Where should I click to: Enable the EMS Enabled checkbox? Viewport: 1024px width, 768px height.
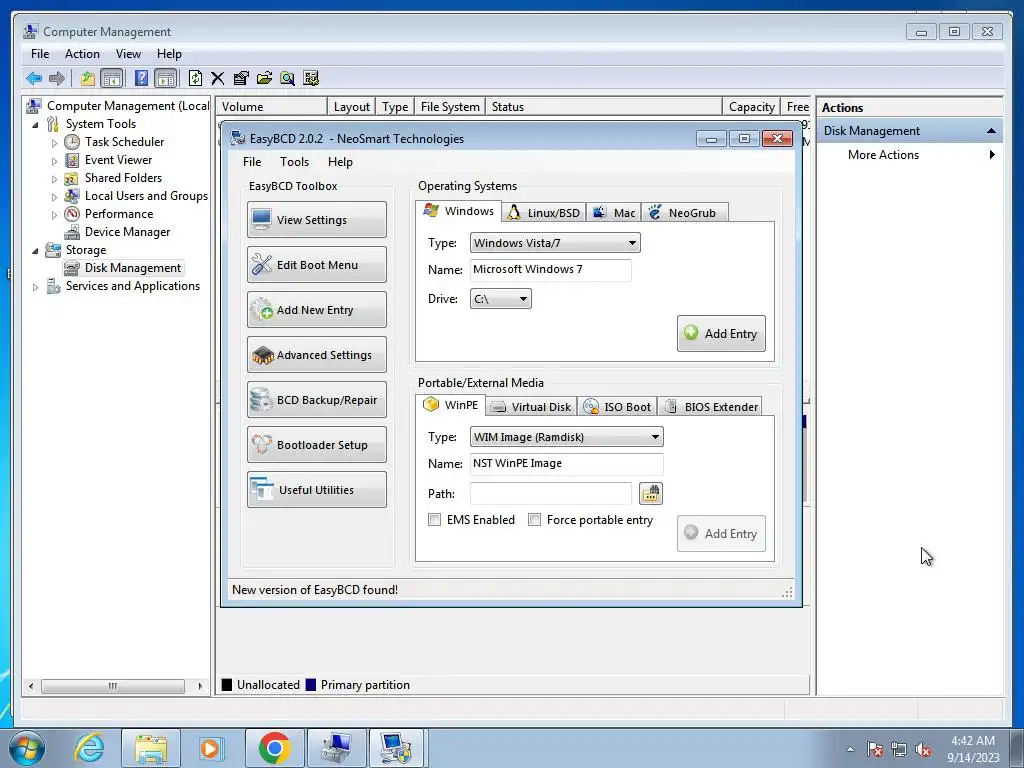point(434,520)
